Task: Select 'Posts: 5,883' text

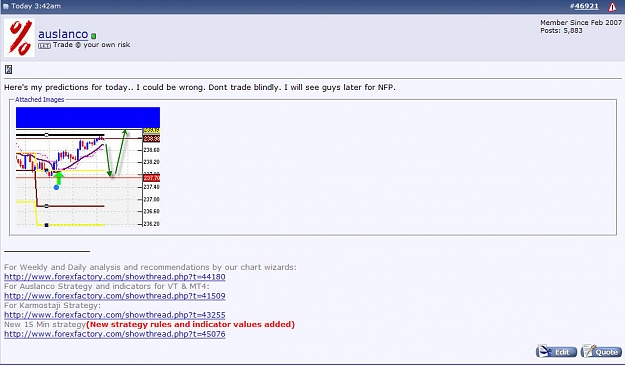Action: pos(561,31)
